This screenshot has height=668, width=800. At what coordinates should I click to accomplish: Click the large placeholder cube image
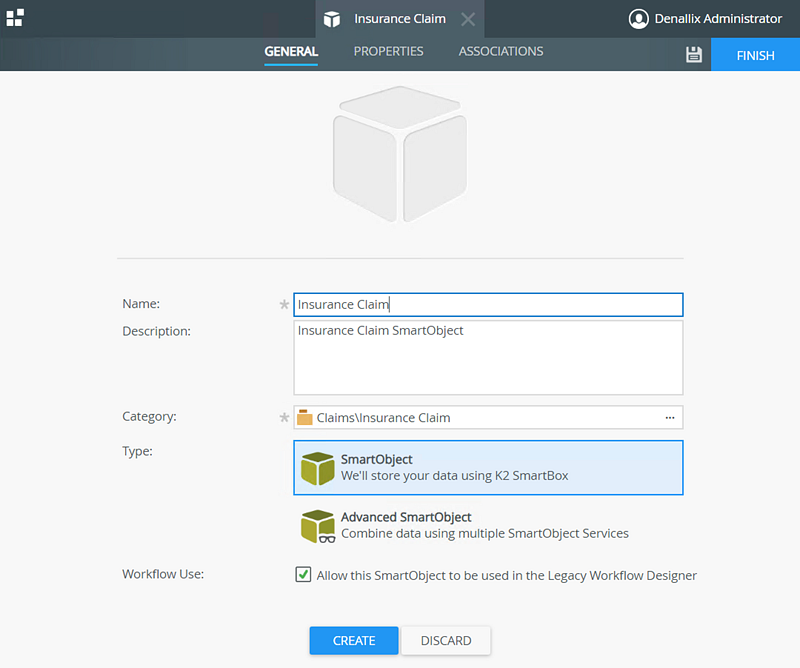[400, 155]
